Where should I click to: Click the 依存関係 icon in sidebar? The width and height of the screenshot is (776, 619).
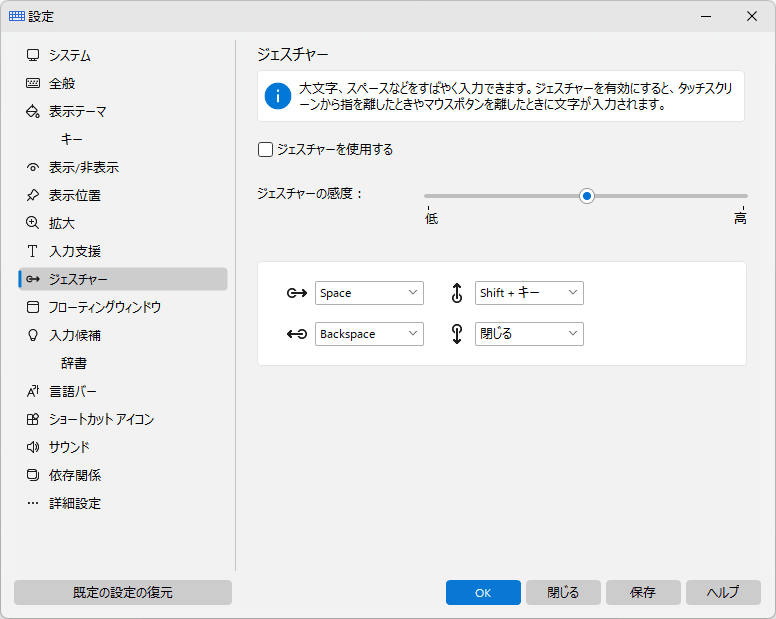pyautogui.click(x=33, y=475)
